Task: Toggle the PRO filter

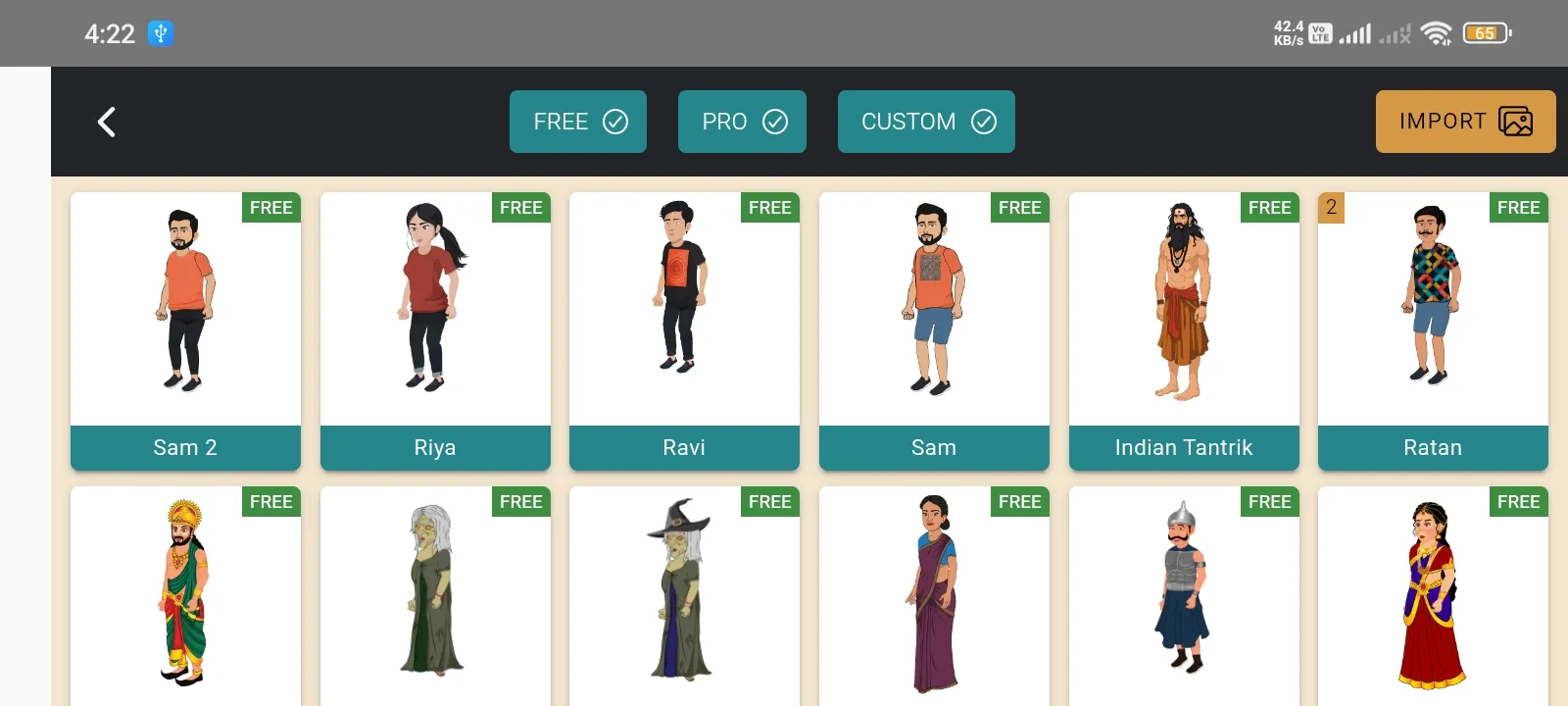Action: point(742,122)
